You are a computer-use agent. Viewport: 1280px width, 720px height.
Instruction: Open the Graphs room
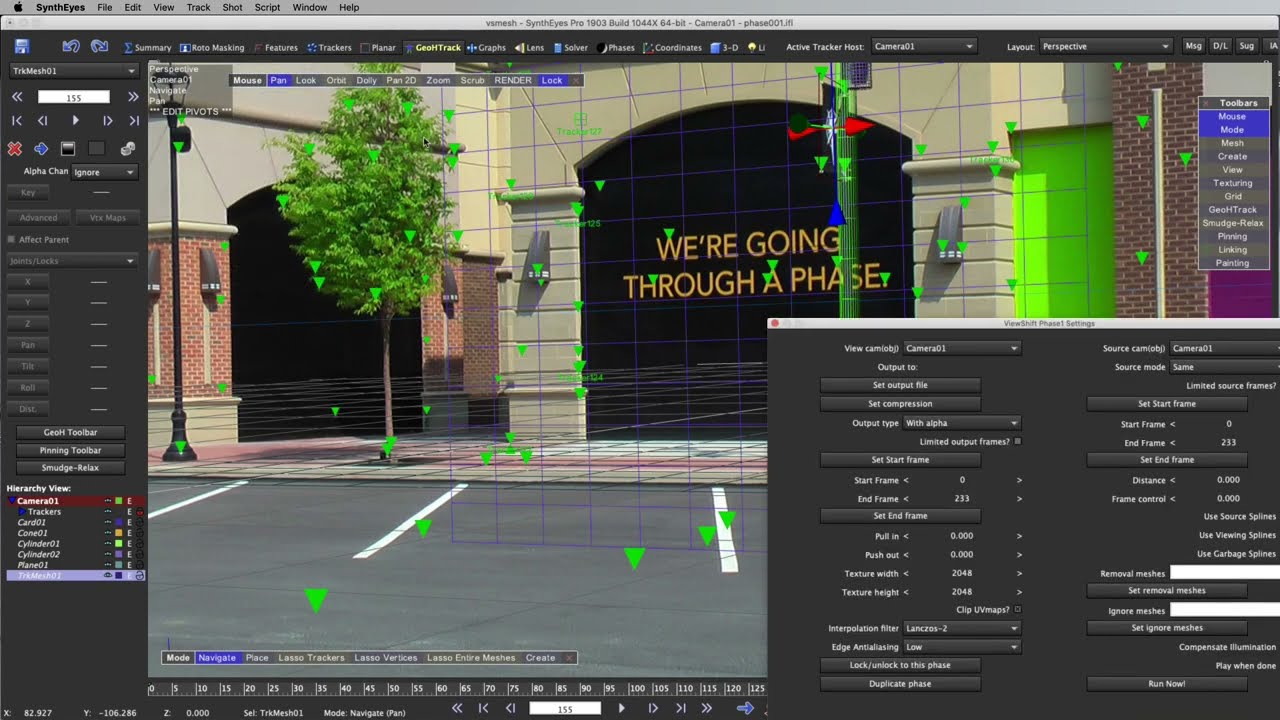click(486, 47)
